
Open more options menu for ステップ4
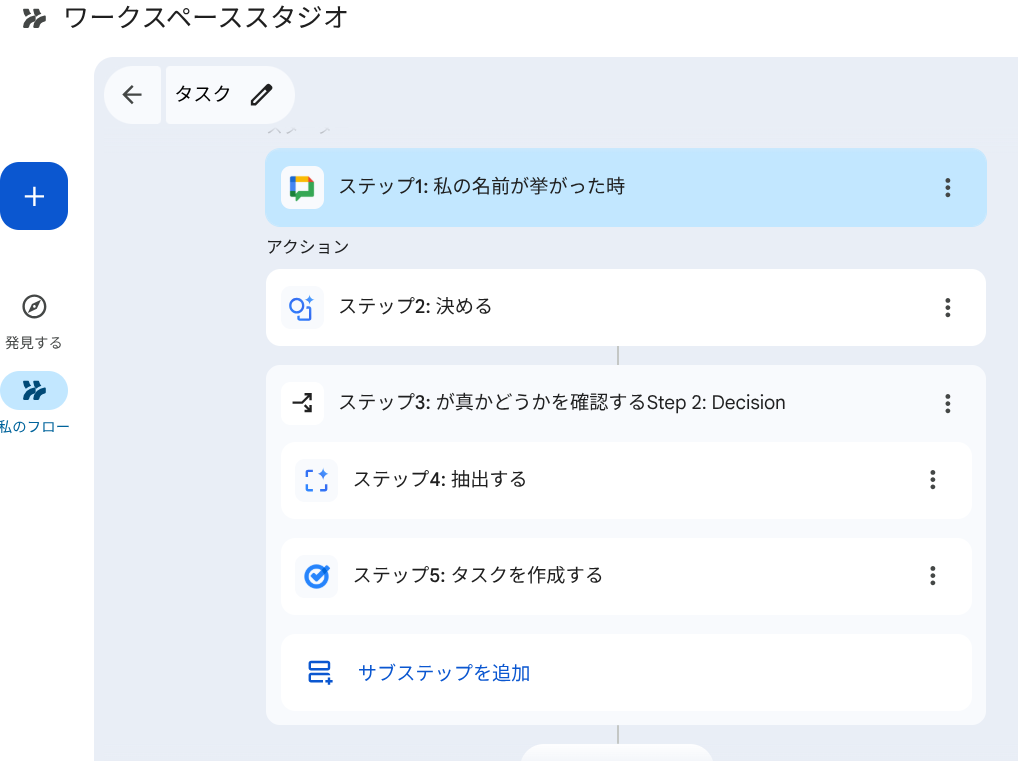pyautogui.click(x=932, y=480)
